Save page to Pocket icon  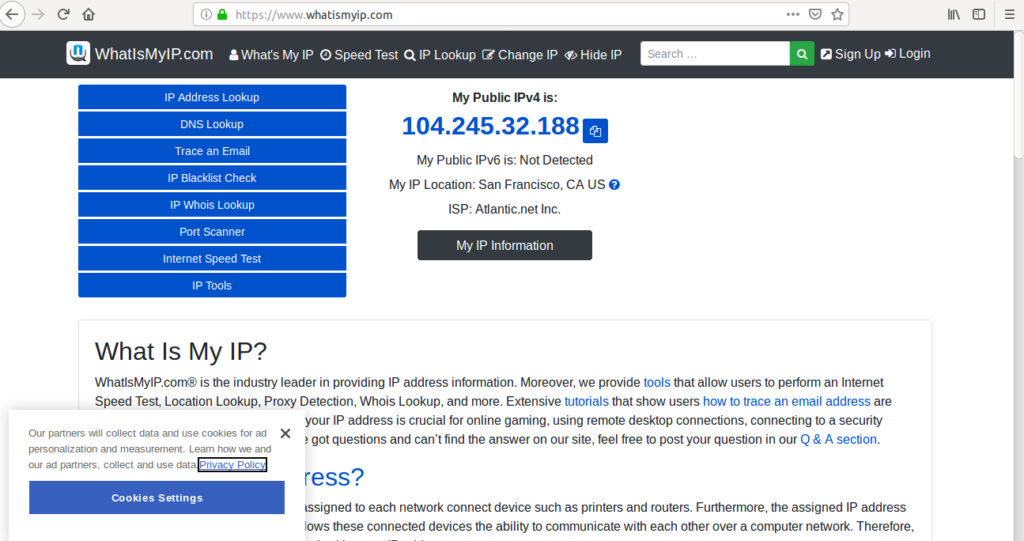pyautogui.click(x=815, y=14)
